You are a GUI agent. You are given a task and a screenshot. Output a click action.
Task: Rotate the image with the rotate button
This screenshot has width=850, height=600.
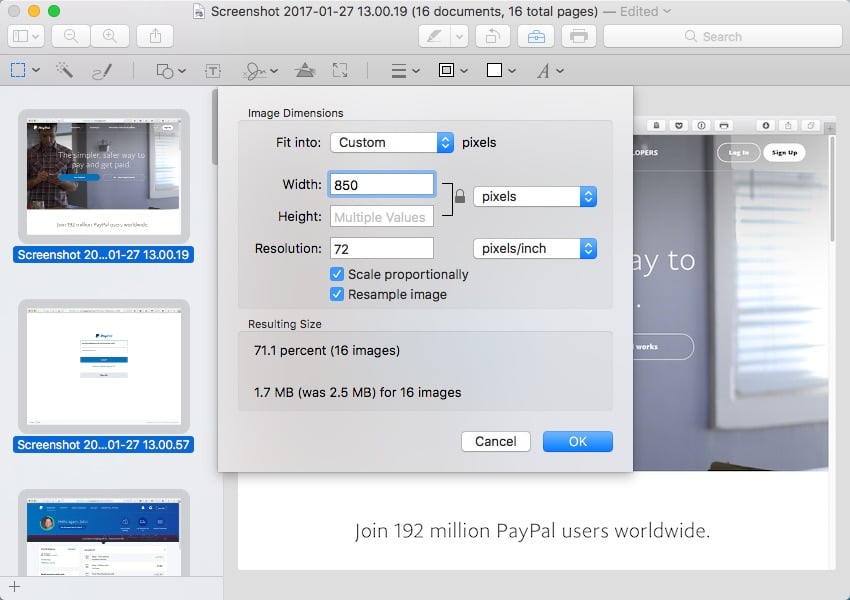tap(492, 36)
